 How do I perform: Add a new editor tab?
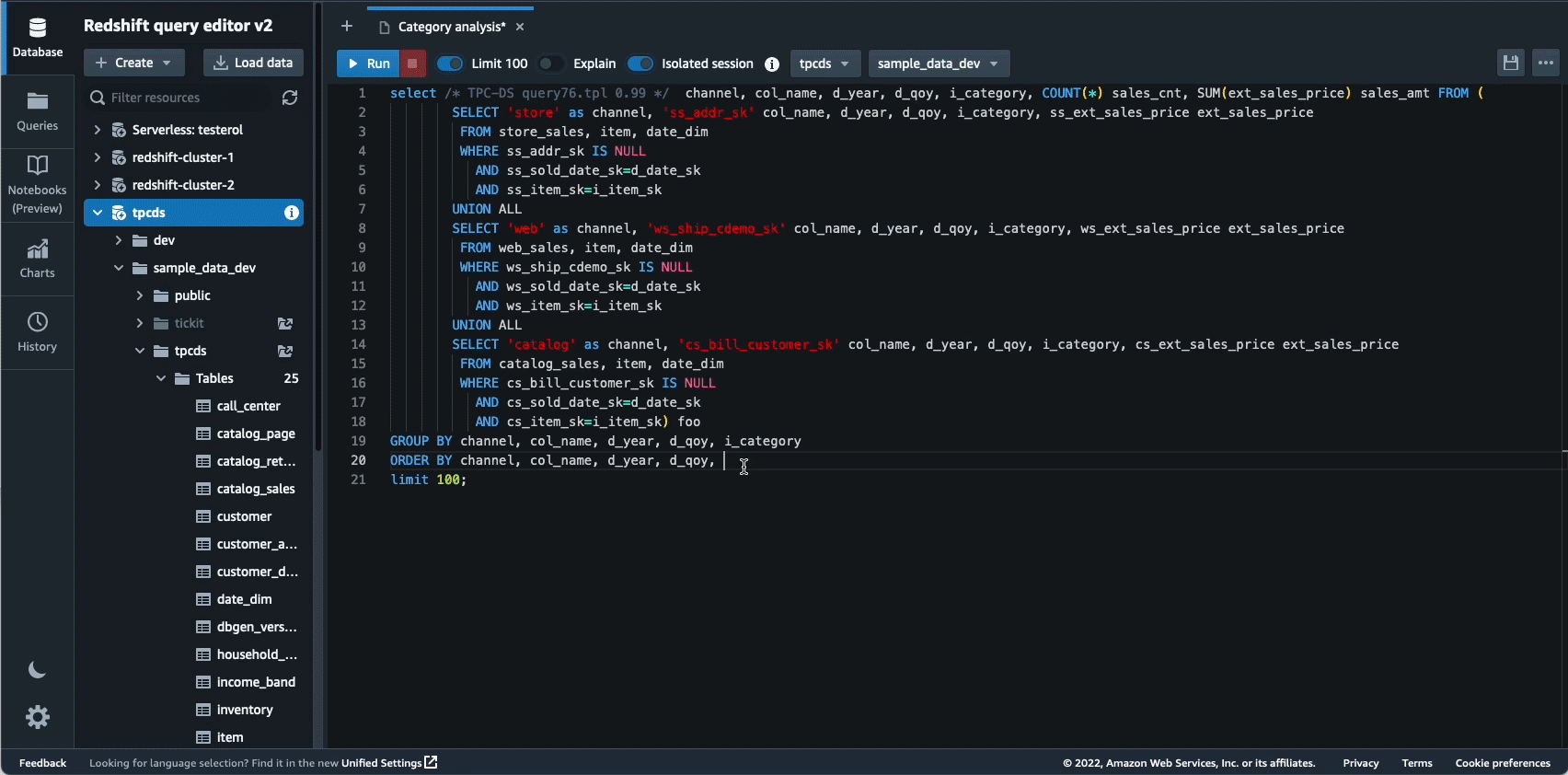point(347,27)
